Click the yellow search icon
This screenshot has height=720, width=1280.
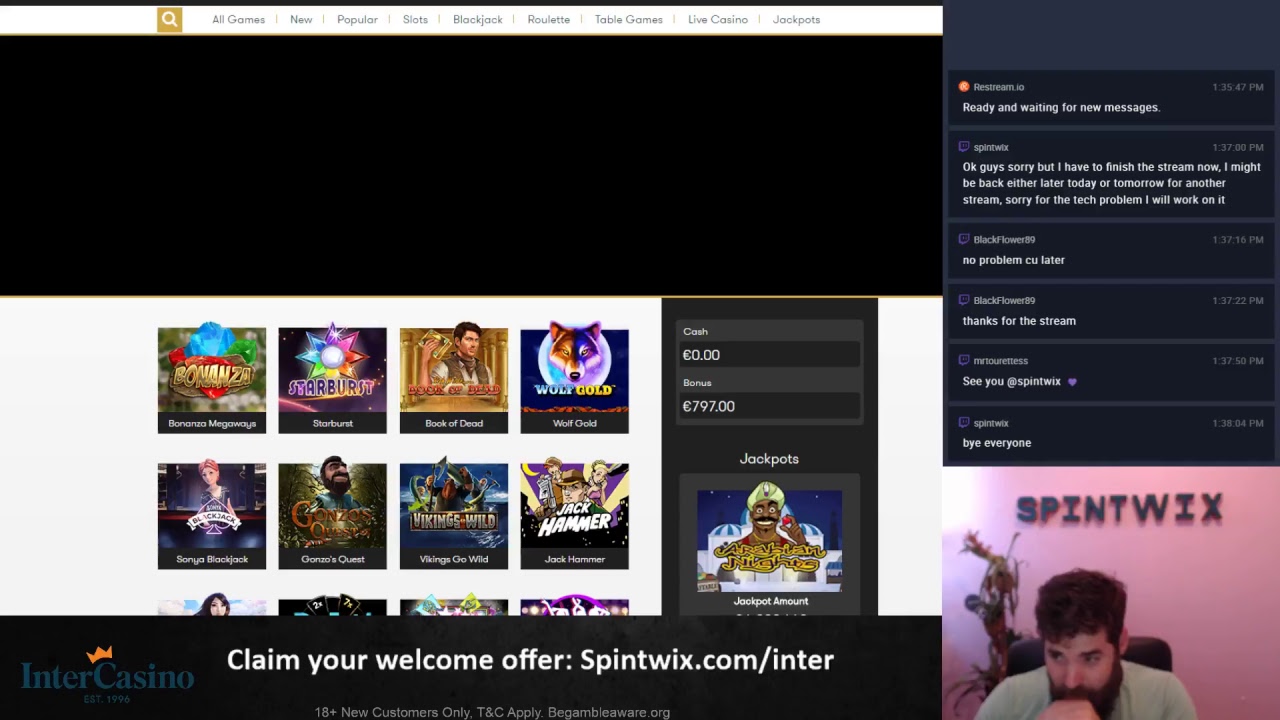click(169, 19)
